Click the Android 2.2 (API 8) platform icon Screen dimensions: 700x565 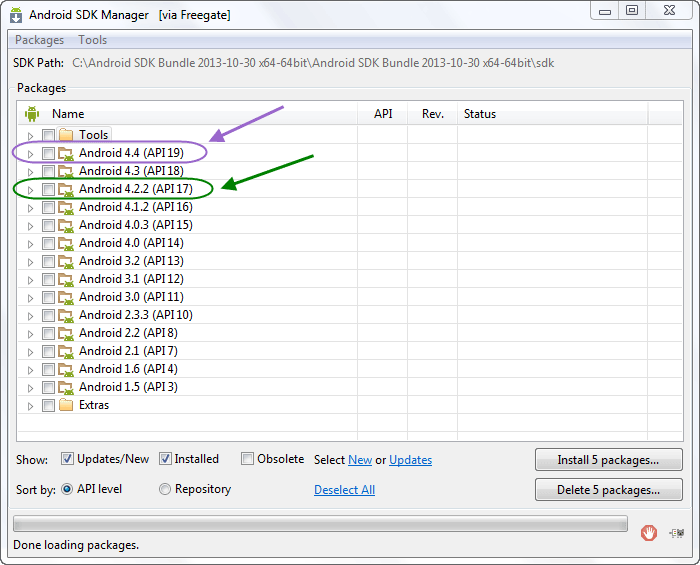pyautogui.click(x=66, y=333)
